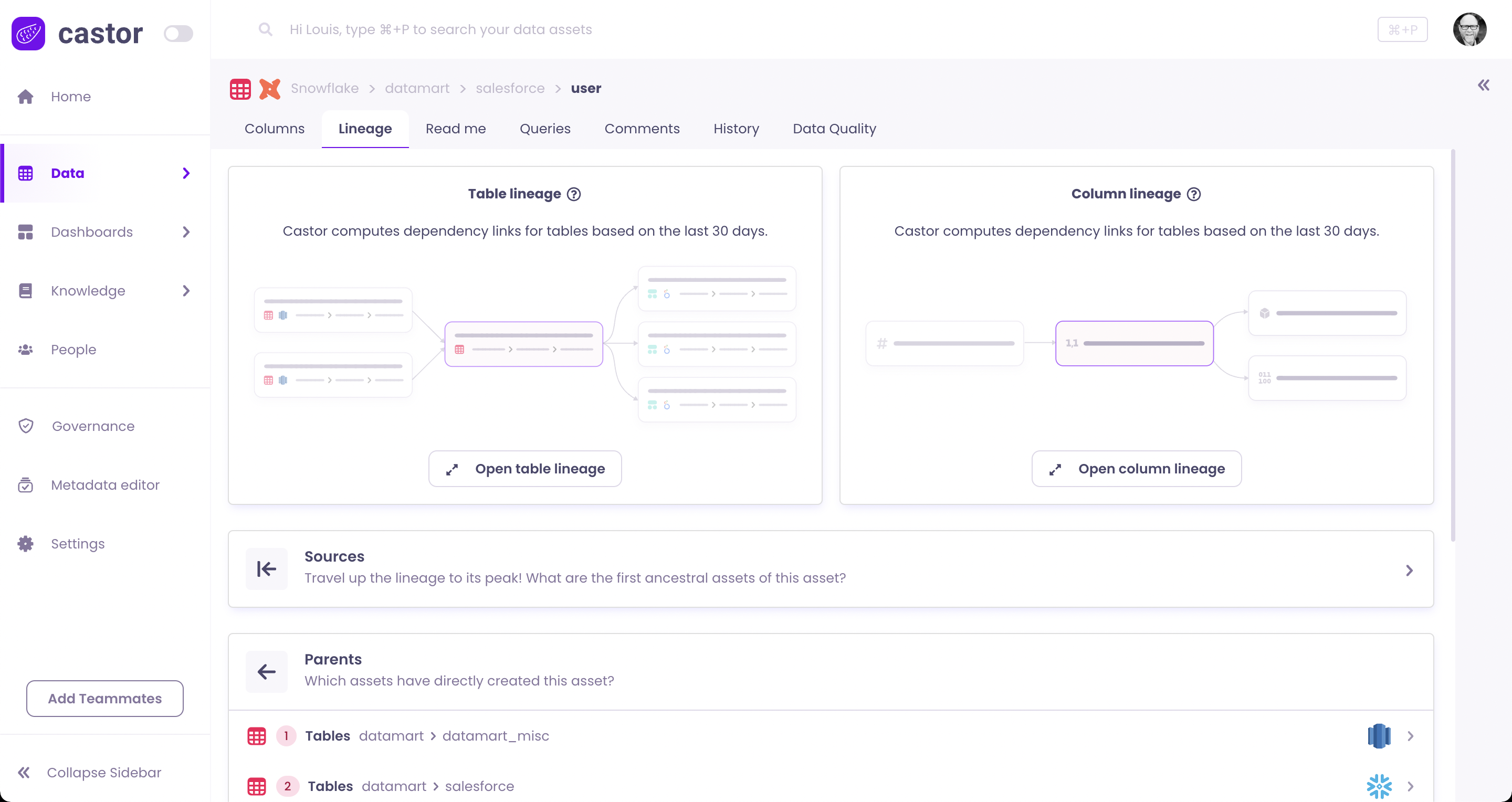1512x802 pixels.
Task: Switch to the Data Quality tab
Action: [834, 129]
